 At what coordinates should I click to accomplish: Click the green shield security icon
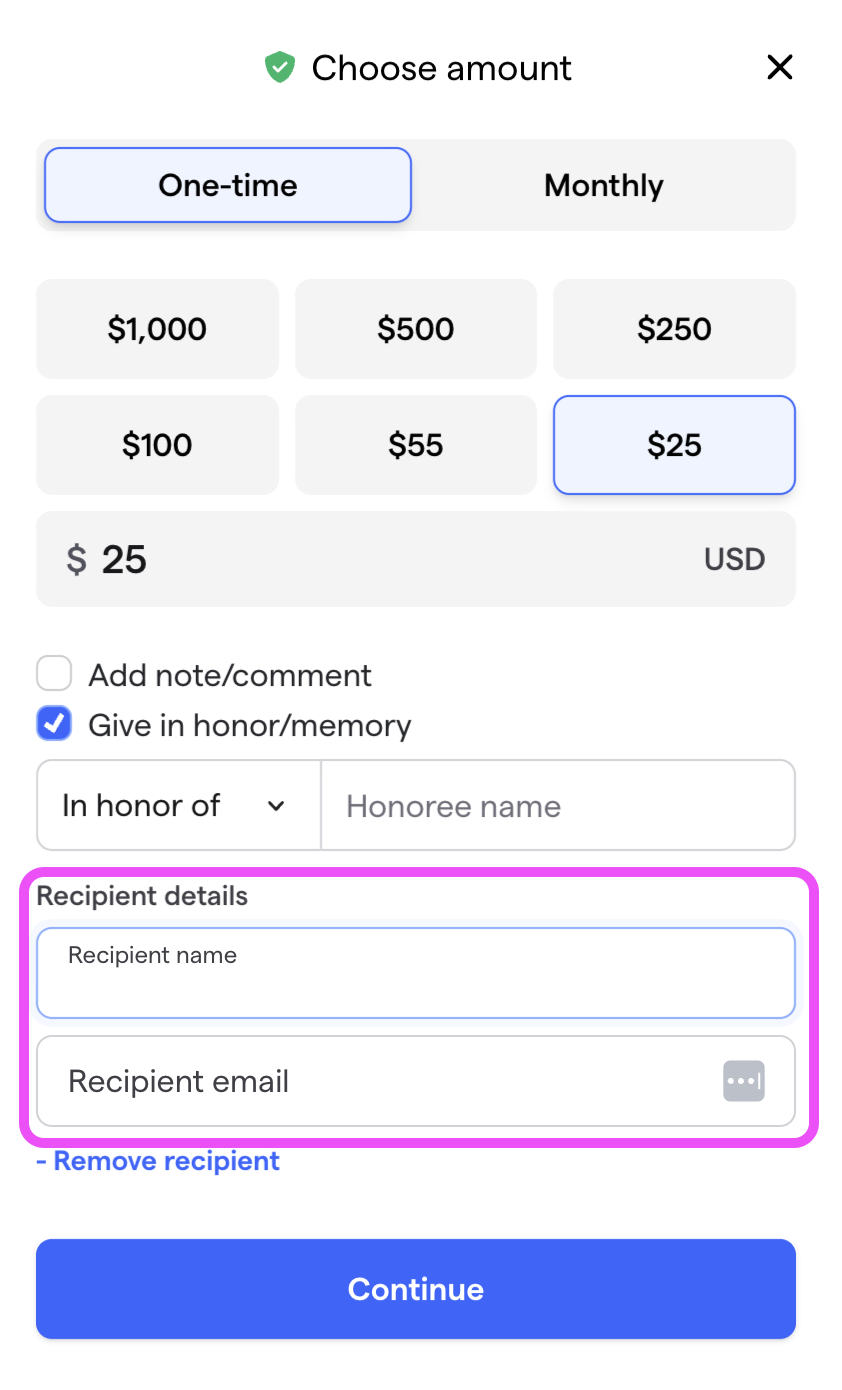coord(279,68)
